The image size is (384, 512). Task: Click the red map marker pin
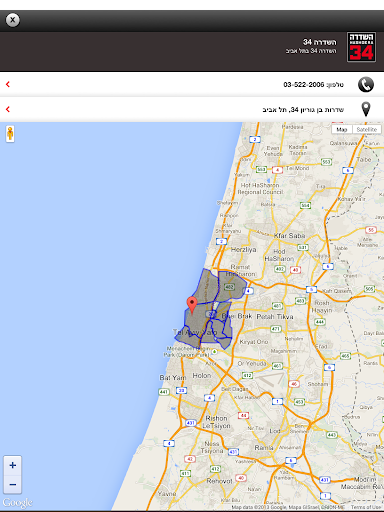tap(192, 305)
